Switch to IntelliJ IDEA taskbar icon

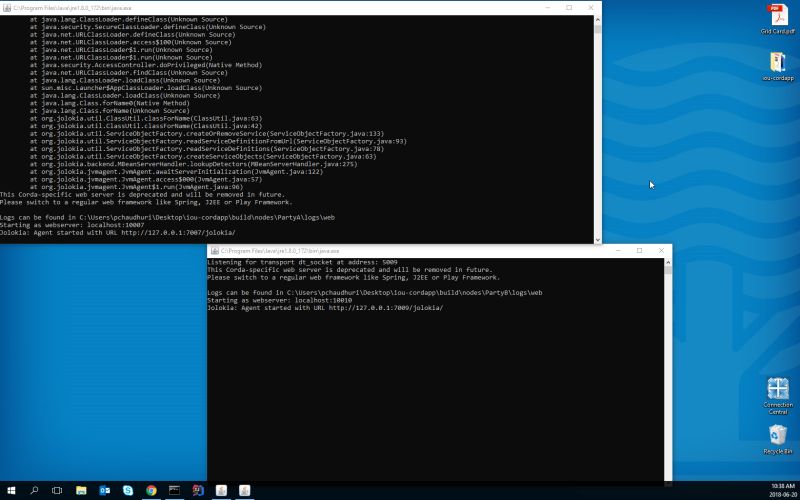pyautogui.click(x=198, y=491)
